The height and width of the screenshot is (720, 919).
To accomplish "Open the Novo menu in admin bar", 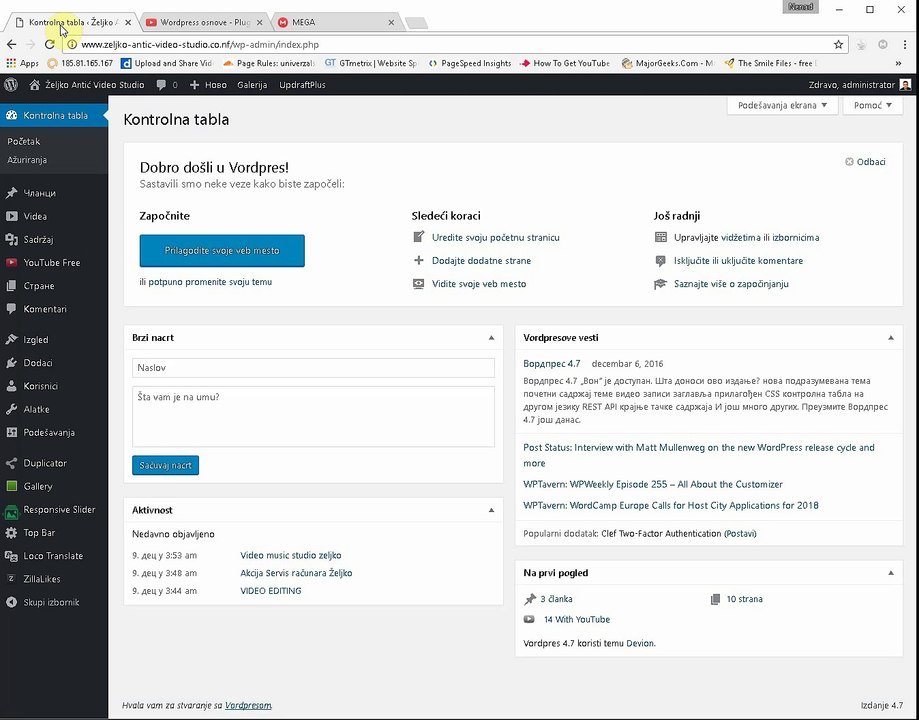I will [x=208, y=85].
